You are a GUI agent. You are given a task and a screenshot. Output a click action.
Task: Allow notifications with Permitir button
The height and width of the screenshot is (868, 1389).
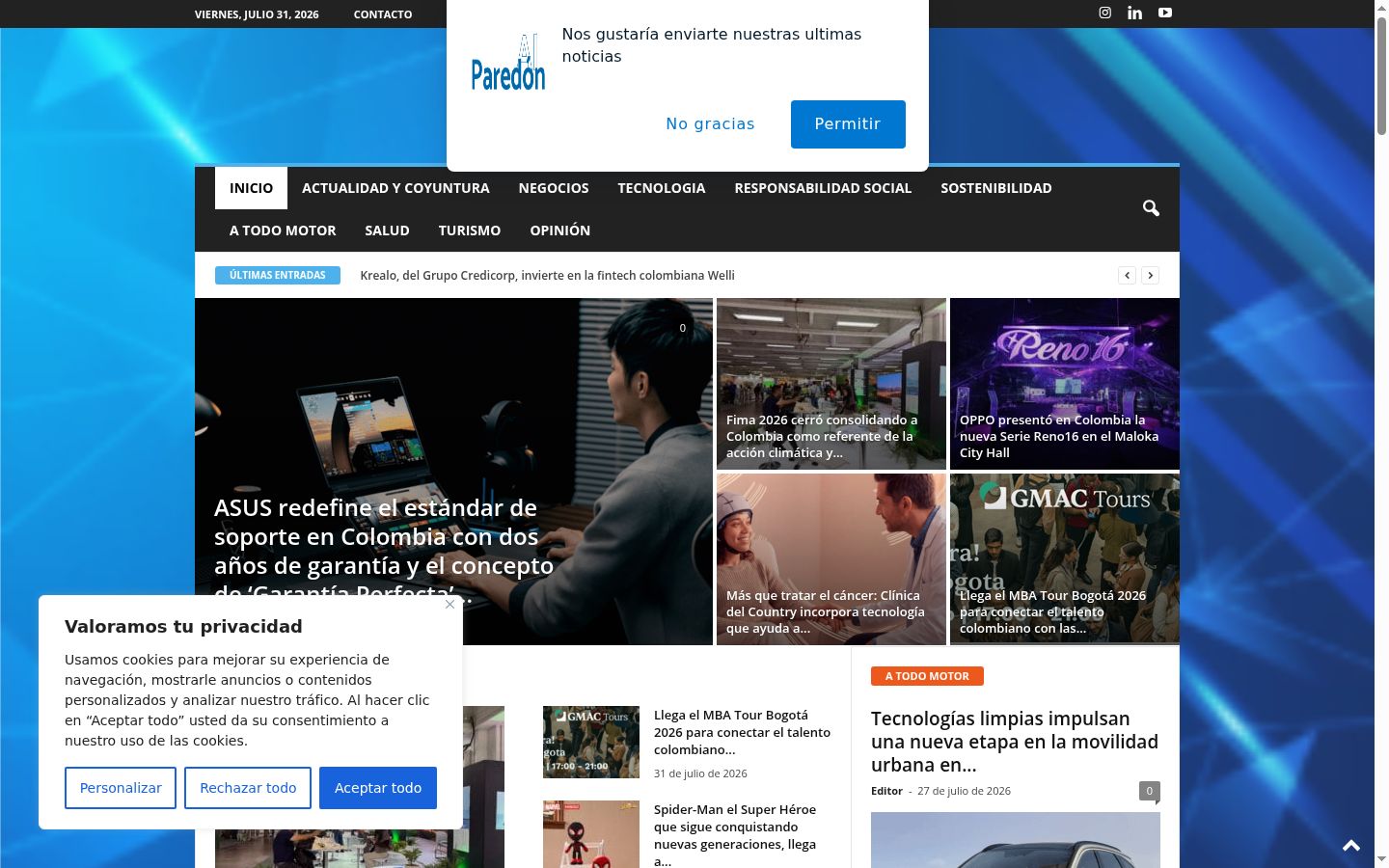point(848,124)
